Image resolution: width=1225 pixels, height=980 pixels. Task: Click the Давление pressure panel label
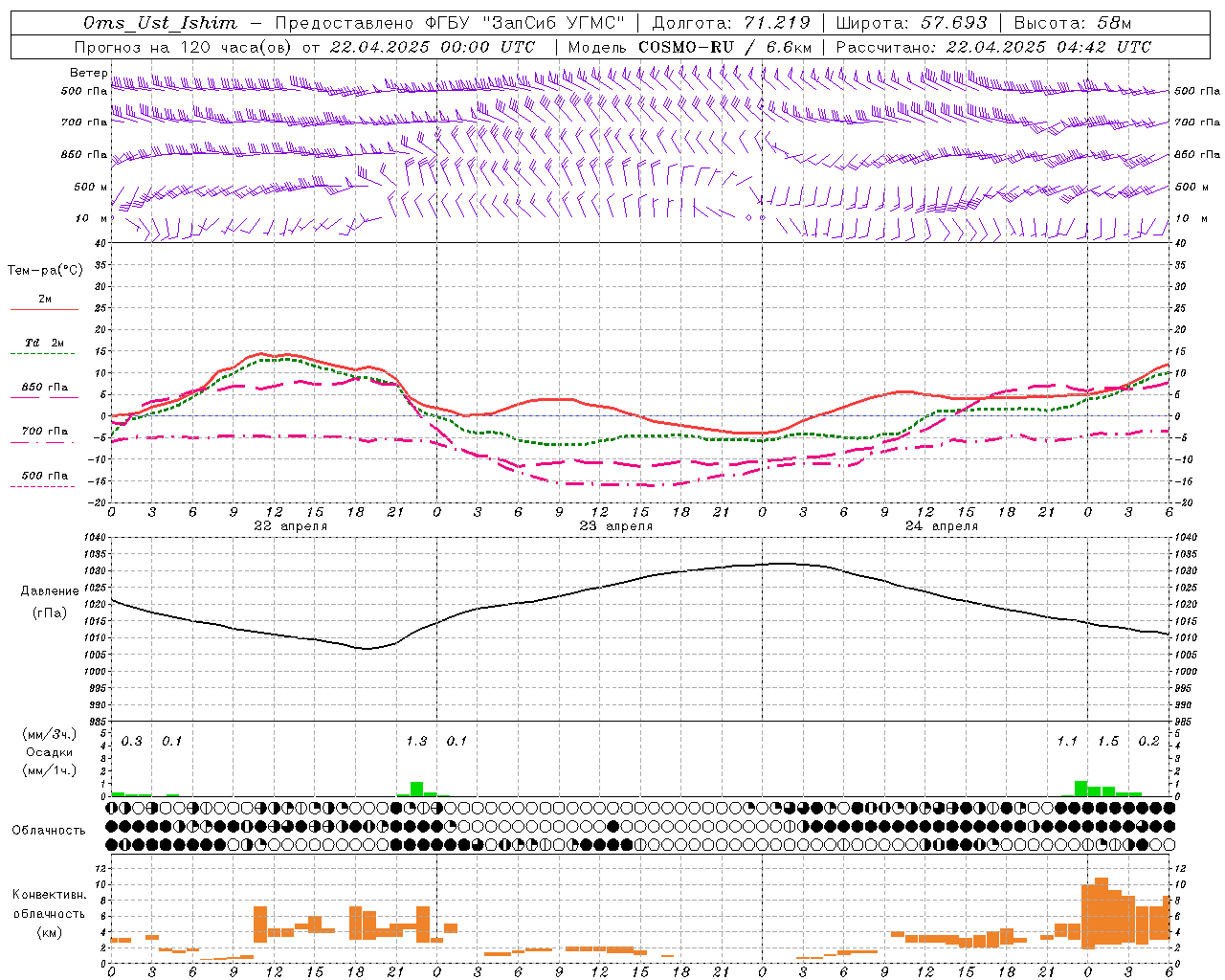coord(50,591)
